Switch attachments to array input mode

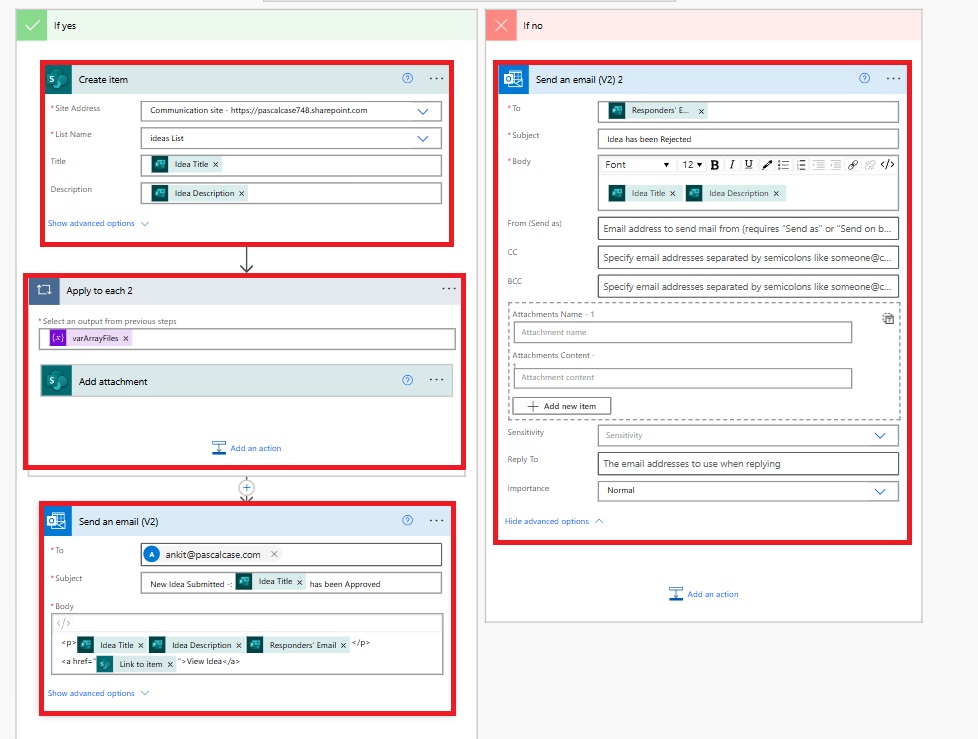coord(887,318)
